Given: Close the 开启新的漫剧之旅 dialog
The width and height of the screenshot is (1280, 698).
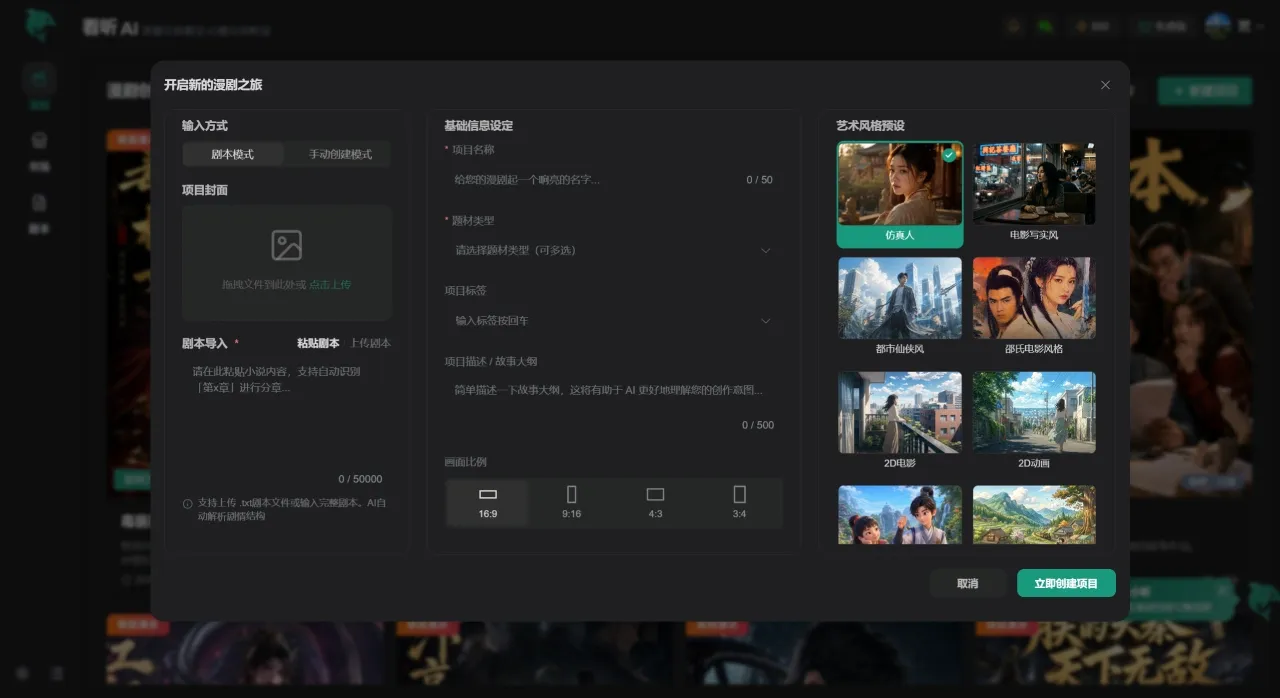Looking at the screenshot, I should 1105,85.
